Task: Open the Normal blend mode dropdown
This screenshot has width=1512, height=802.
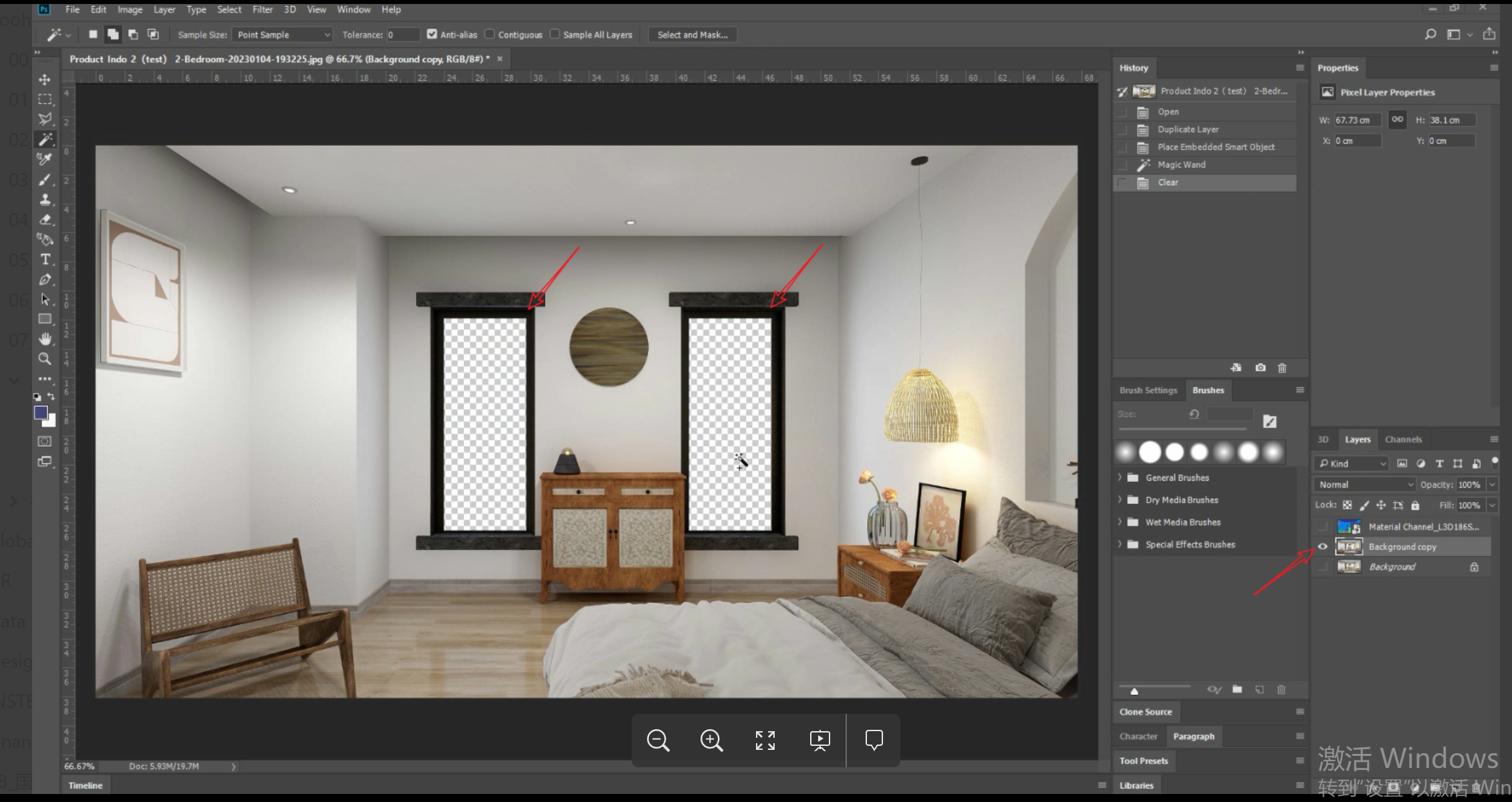Action: click(x=1364, y=485)
